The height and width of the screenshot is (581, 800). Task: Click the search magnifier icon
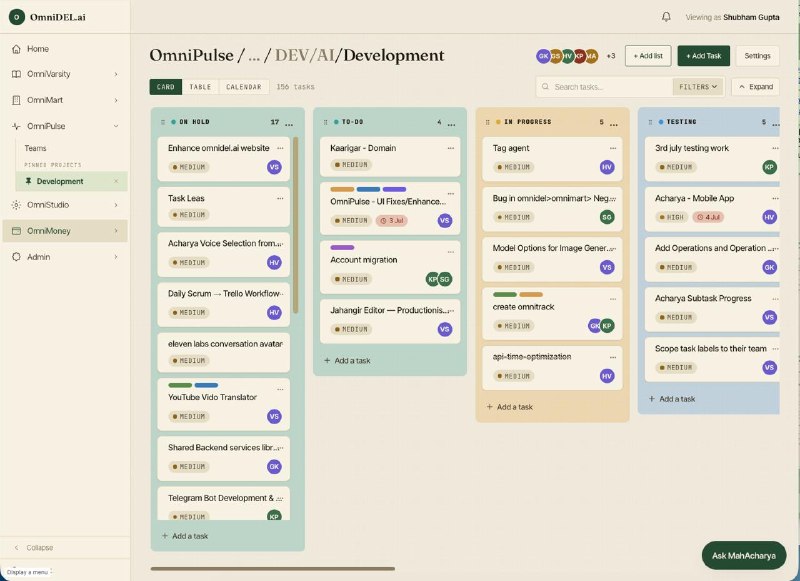[545, 87]
